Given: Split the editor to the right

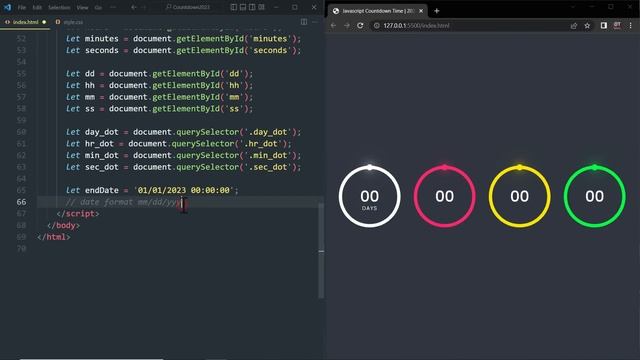Looking at the screenshot, I should [304, 22].
